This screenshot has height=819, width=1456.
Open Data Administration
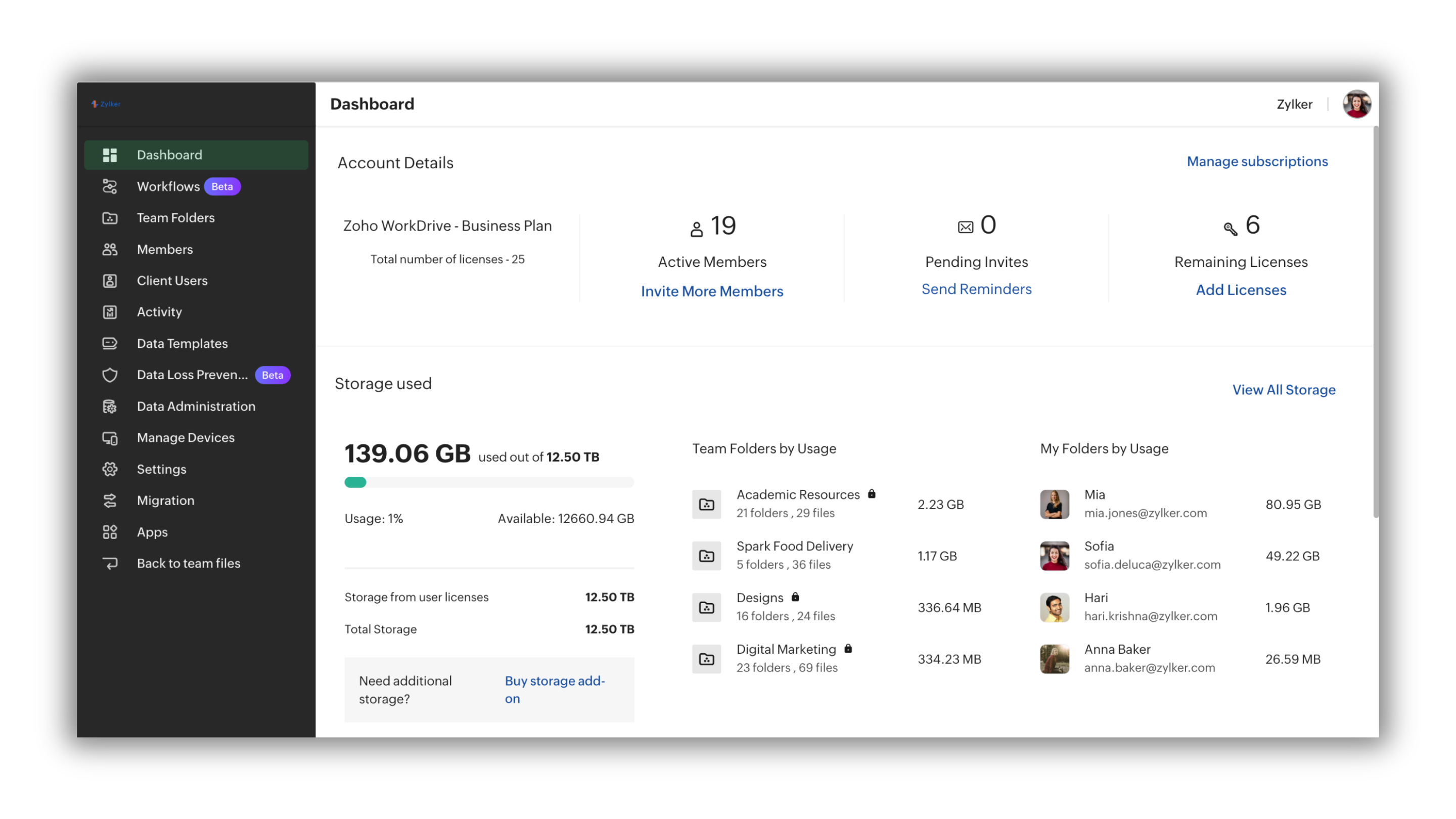[x=195, y=406]
